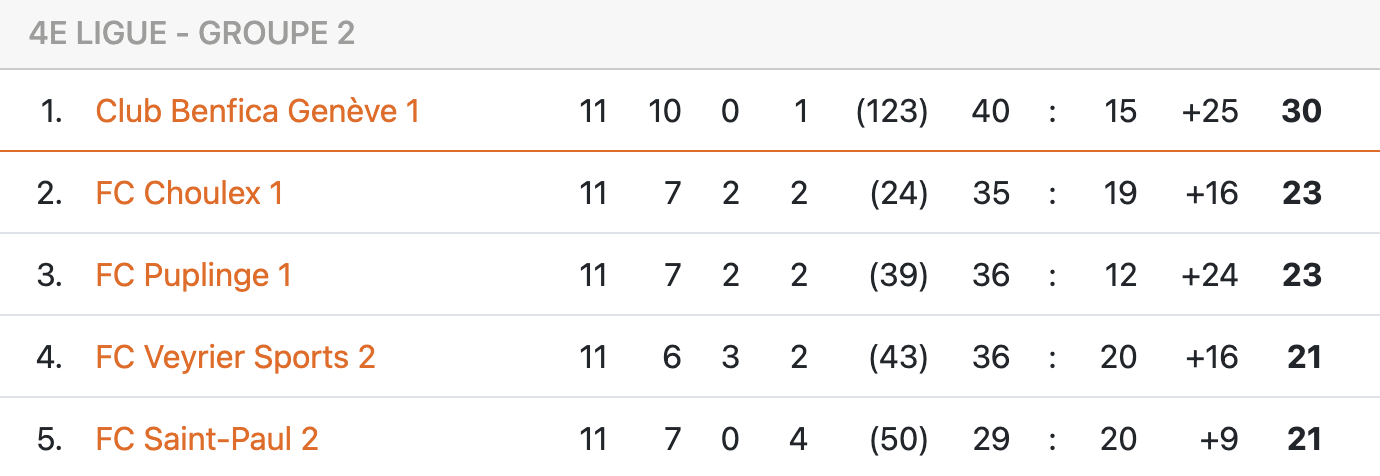This screenshot has width=1380, height=476.
Task: Select FC Puplinge's +24 goal difference
Action: tap(1209, 275)
